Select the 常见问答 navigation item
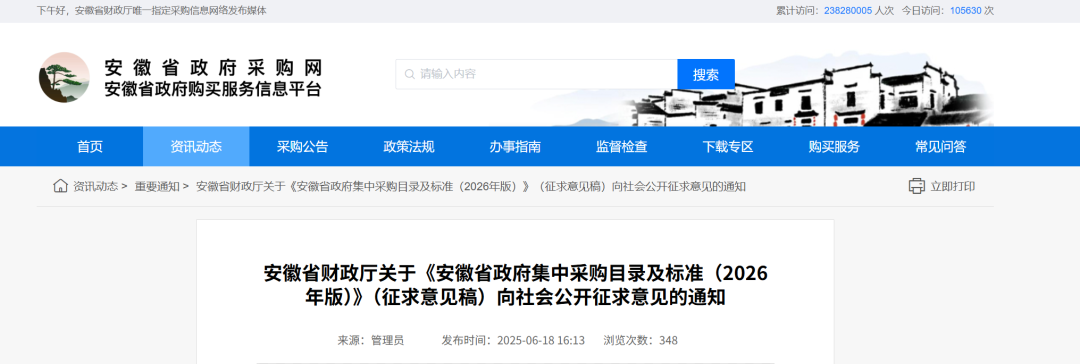Image resolution: width=1080 pixels, height=364 pixels. pyautogui.click(x=940, y=146)
